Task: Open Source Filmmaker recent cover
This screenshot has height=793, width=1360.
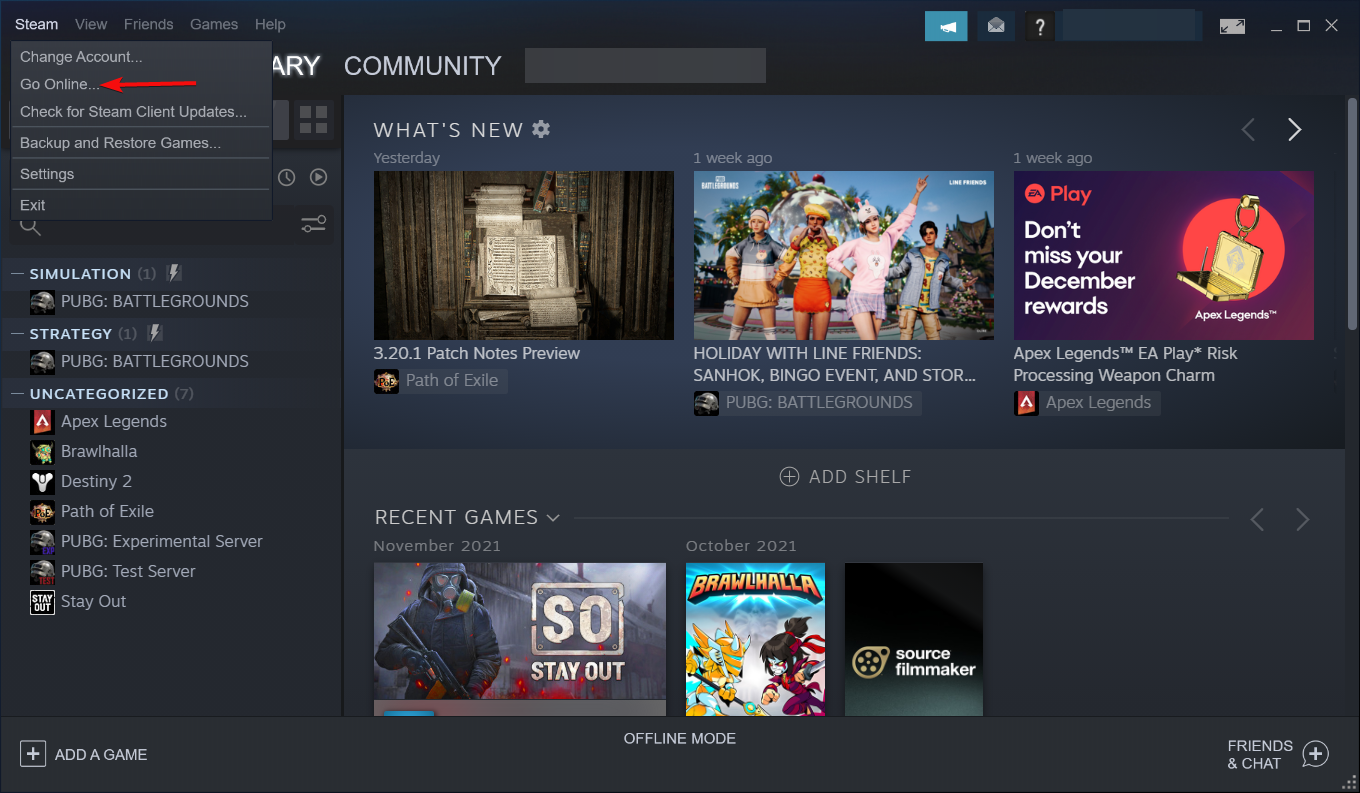Action: (x=914, y=639)
